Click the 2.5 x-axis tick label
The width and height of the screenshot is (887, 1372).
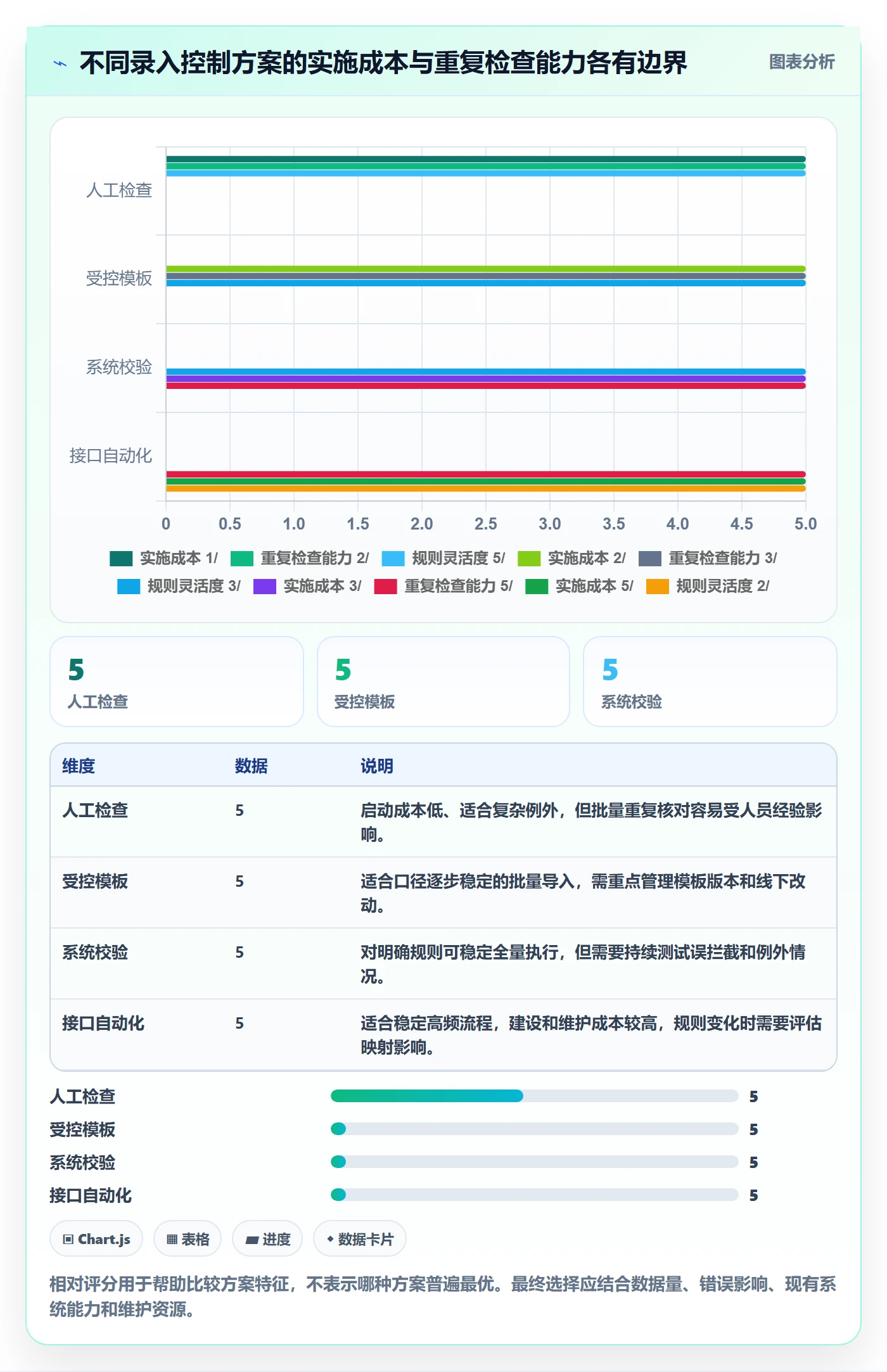(486, 524)
